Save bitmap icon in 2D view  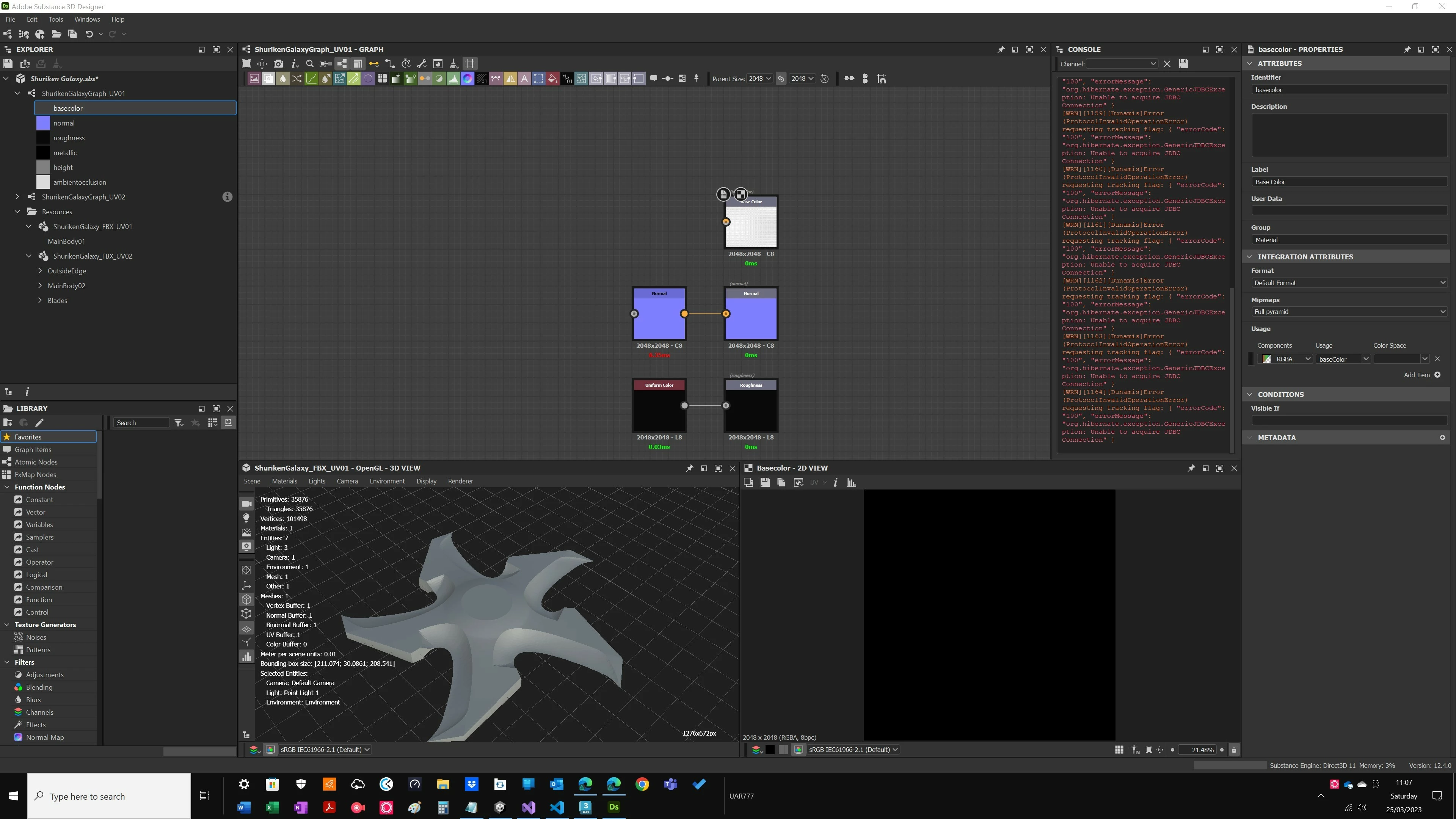(765, 482)
